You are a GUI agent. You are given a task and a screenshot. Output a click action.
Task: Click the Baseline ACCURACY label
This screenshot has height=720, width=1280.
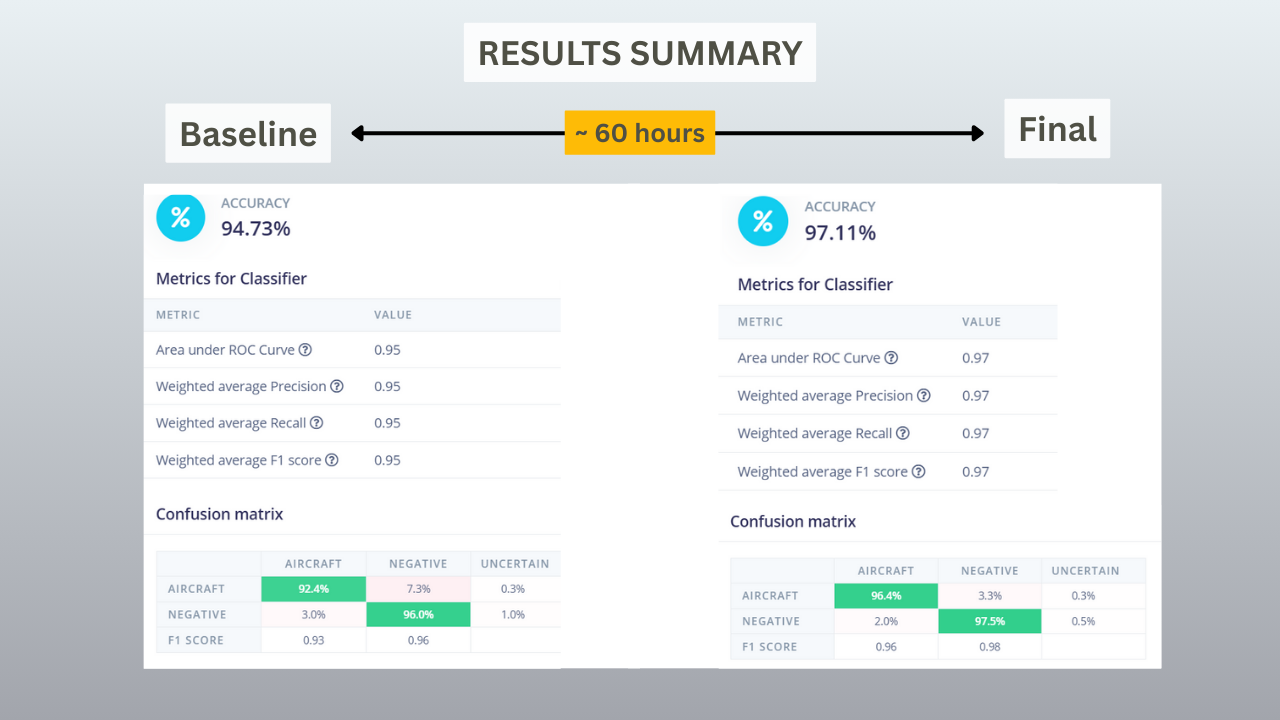(255, 203)
